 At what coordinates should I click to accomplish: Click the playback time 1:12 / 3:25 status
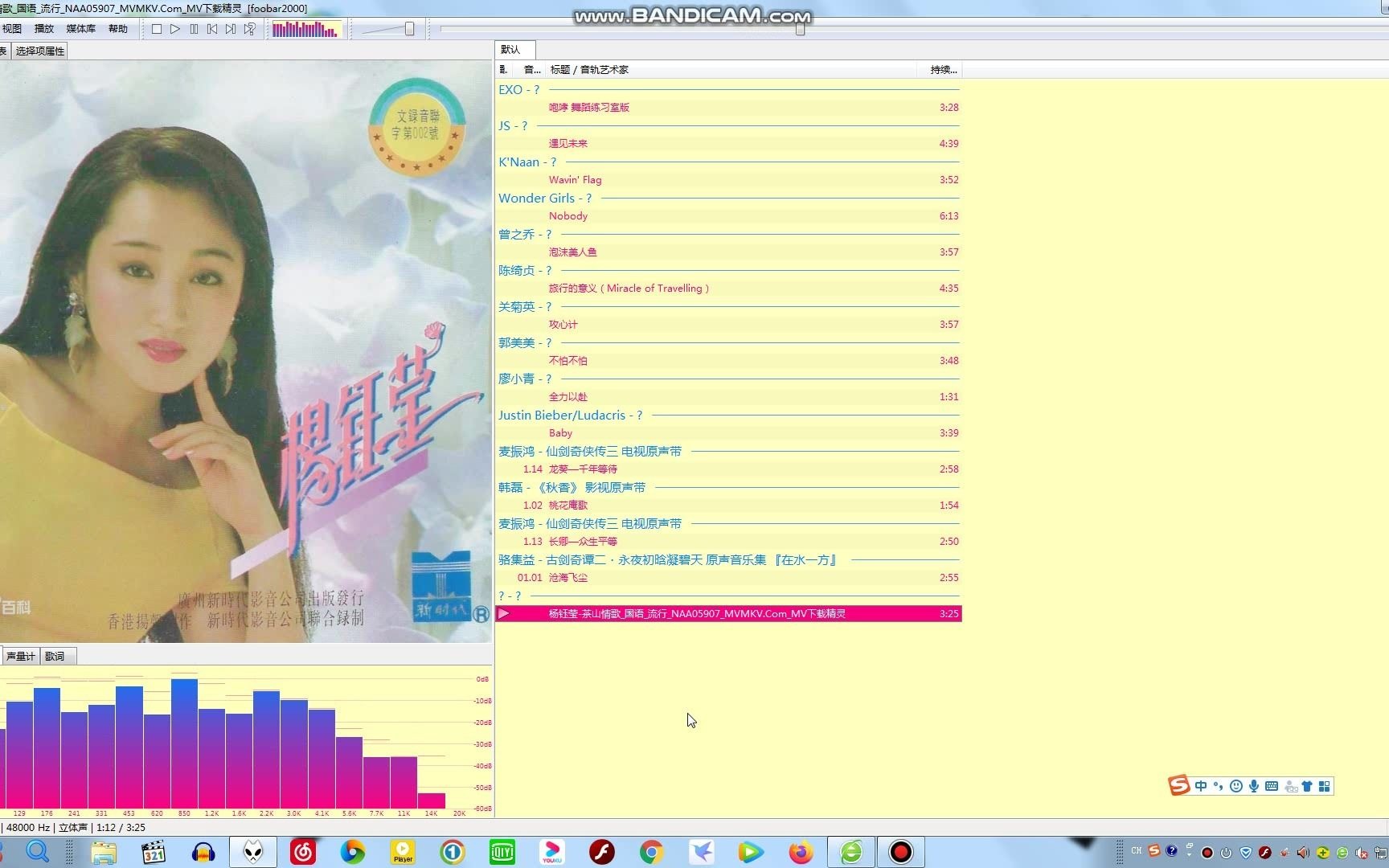click(121, 827)
